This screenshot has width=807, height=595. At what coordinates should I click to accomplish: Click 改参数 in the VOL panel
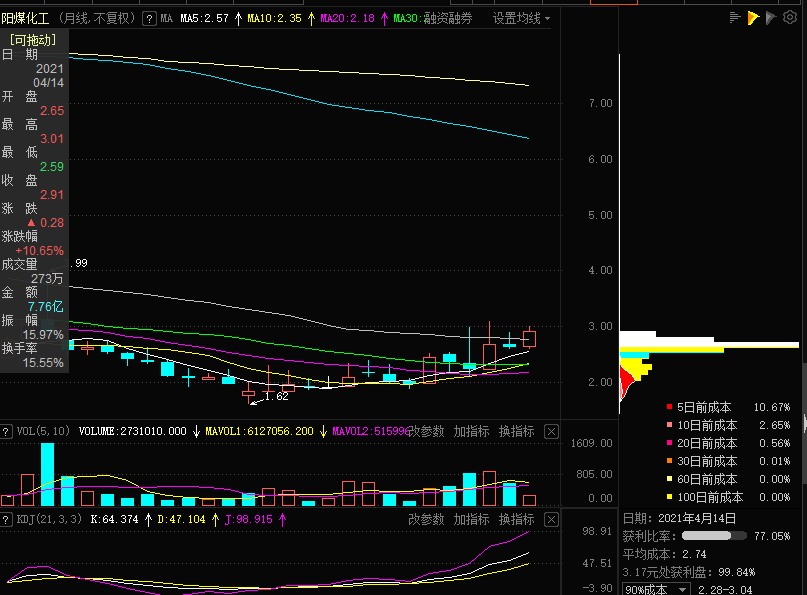pyautogui.click(x=426, y=431)
